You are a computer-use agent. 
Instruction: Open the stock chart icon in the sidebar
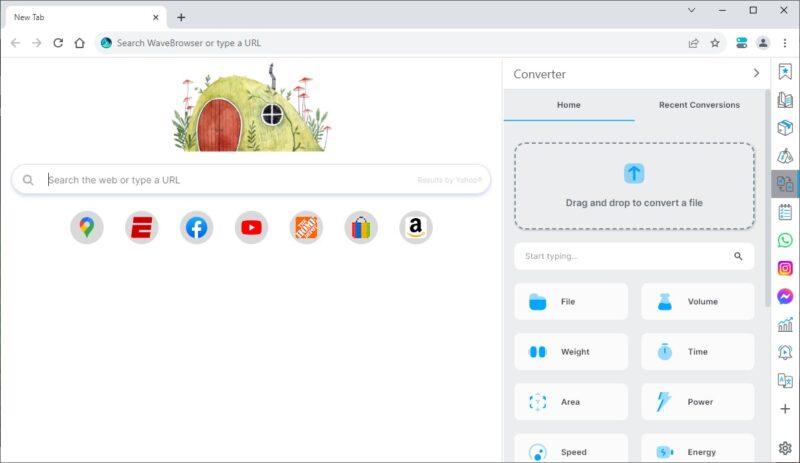click(785, 324)
